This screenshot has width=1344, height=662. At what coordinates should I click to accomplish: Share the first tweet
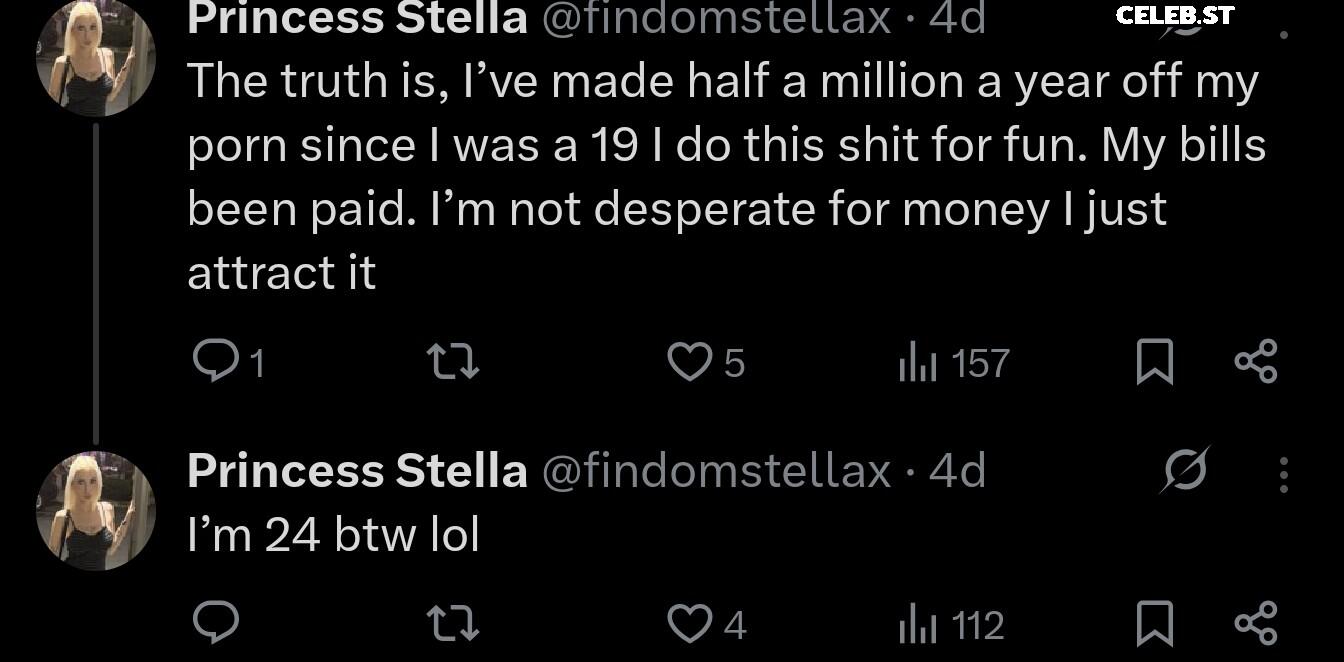tap(1256, 362)
